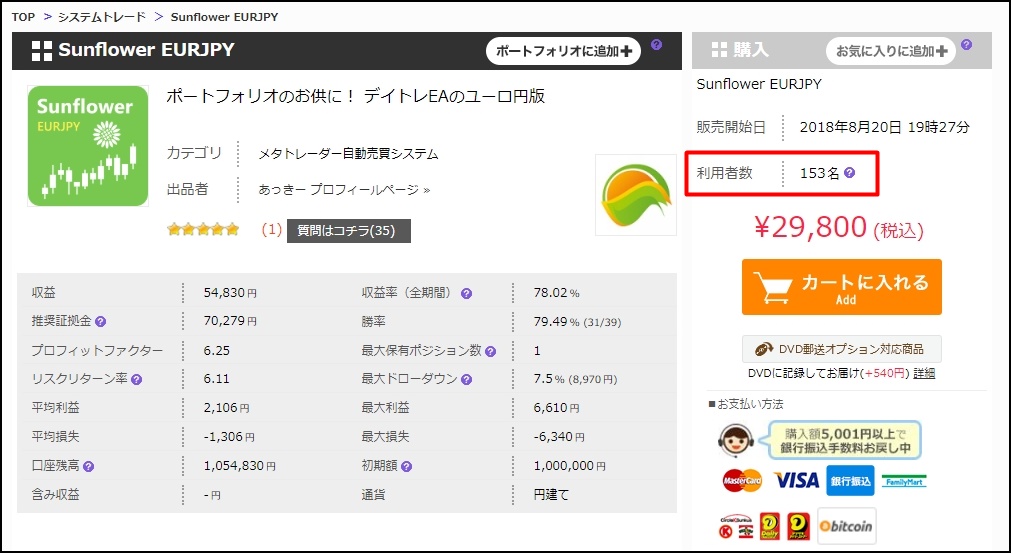Click the 初期額 value 1,000,000円
This screenshot has height=553, width=1011.
[569, 466]
